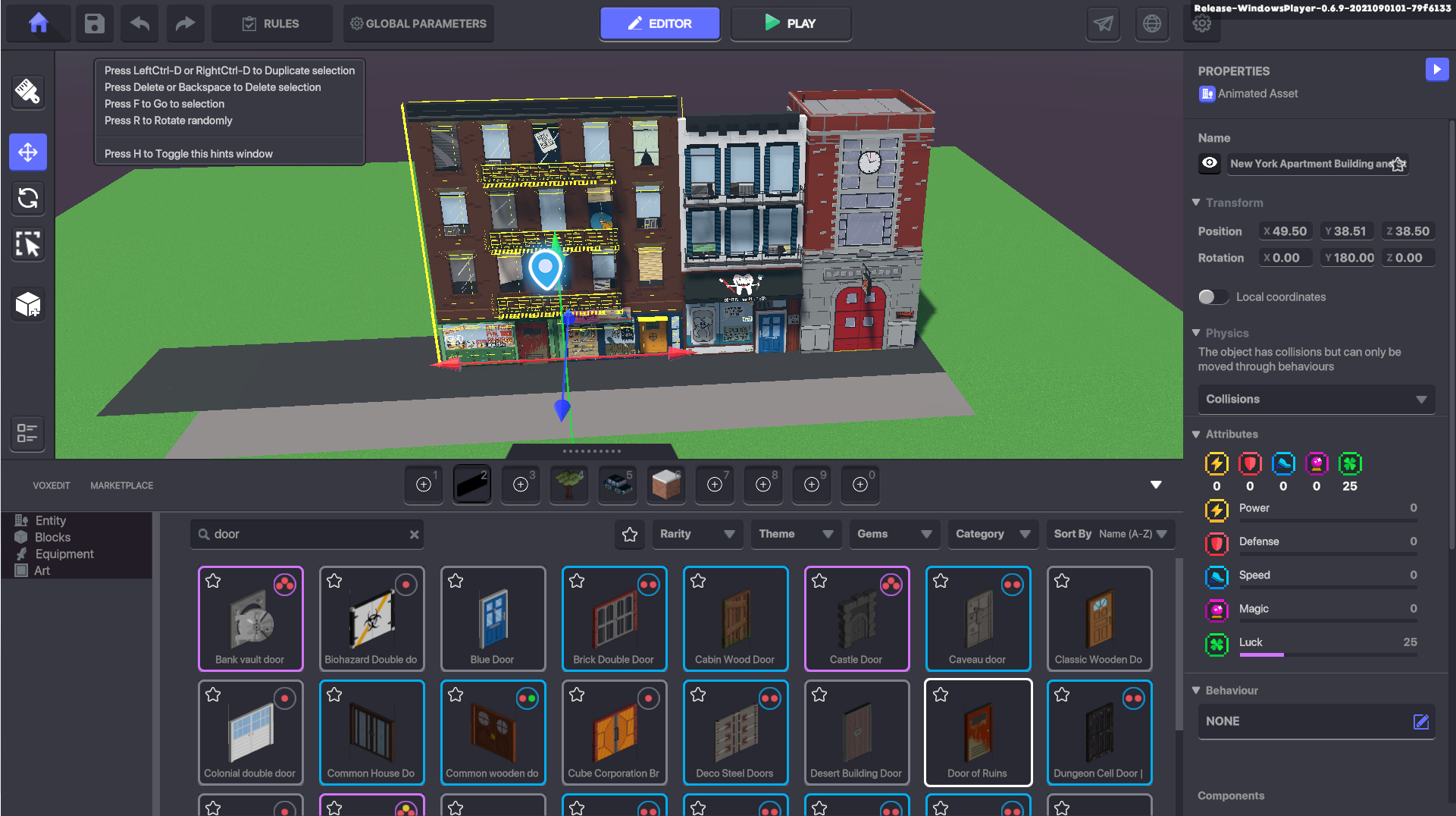This screenshot has height=816, width=1456.
Task: Open the scene list panel icon
Action: coord(27,434)
